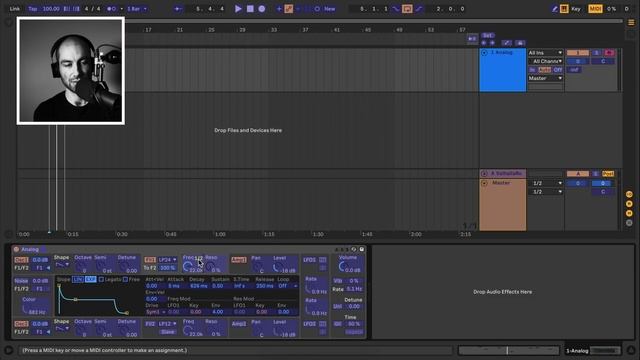Click the New capture button
The width and height of the screenshot is (640, 360).
[x=330, y=9]
